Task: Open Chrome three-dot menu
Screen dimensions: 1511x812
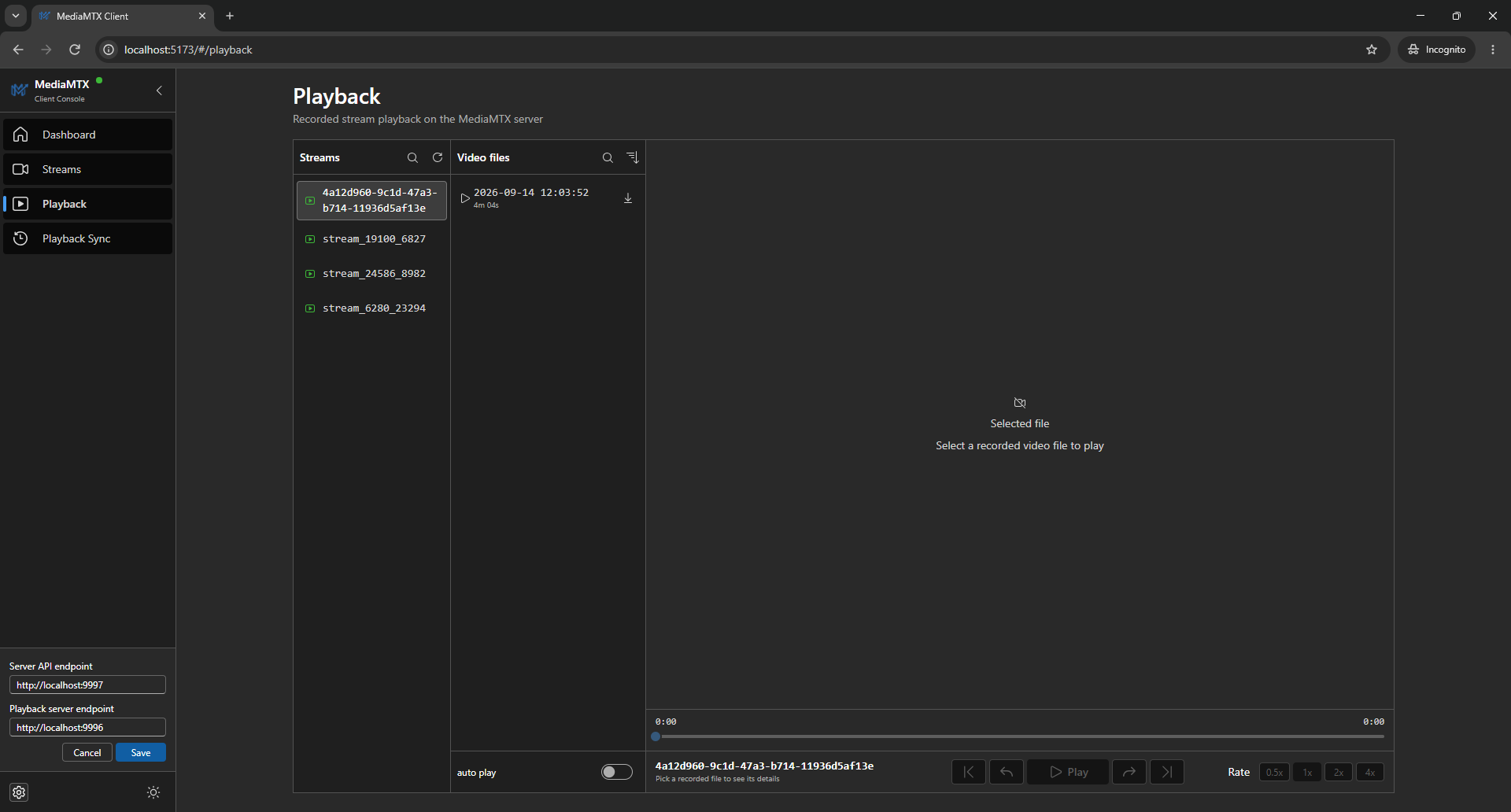Action: click(x=1493, y=50)
